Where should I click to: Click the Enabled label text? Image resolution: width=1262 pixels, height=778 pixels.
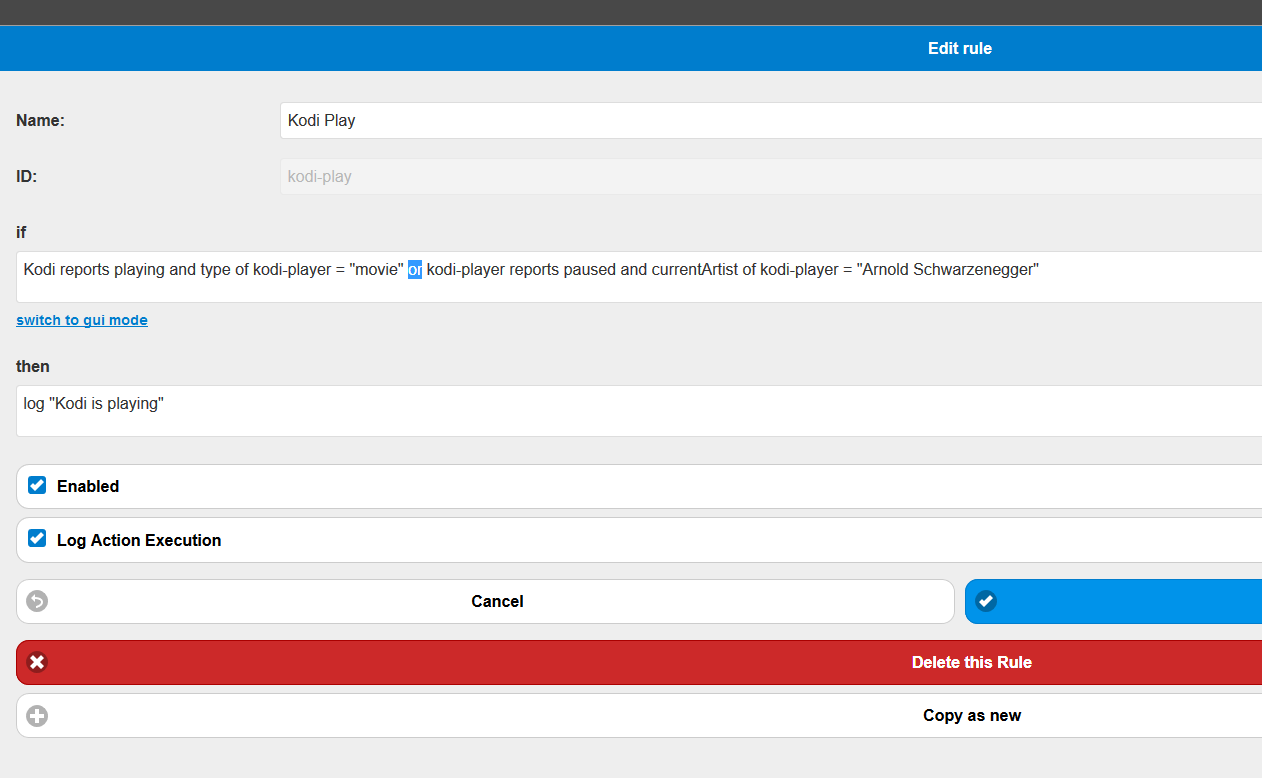coord(88,486)
